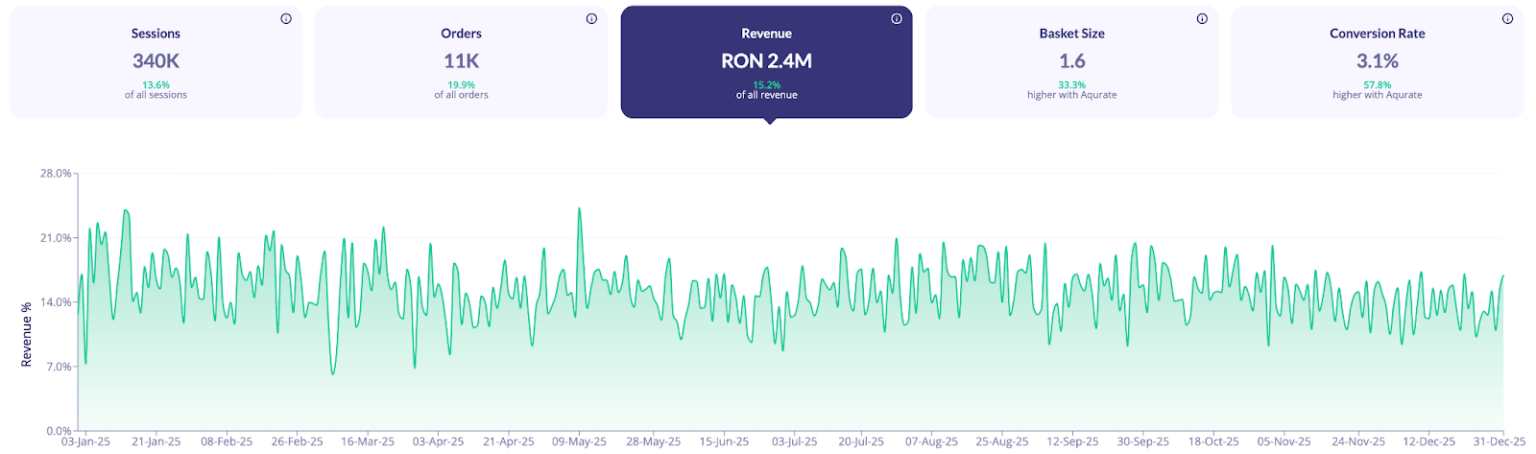1536x454 pixels.
Task: Click the 28.0% label on the y-axis
Action: 56,173
